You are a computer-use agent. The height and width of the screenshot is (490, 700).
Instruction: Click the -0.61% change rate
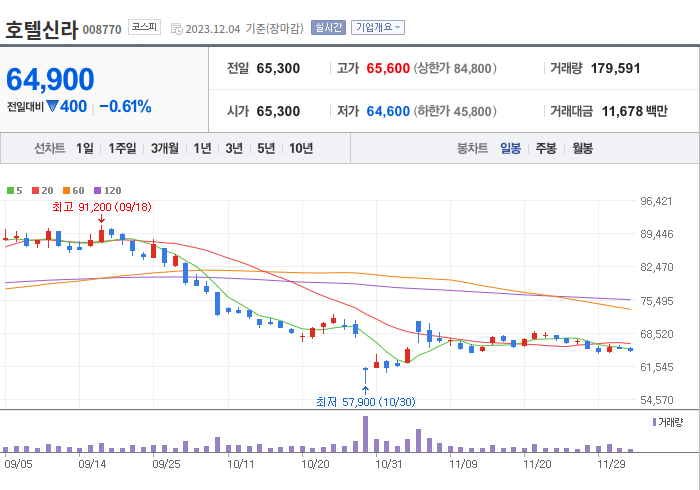coord(125,107)
